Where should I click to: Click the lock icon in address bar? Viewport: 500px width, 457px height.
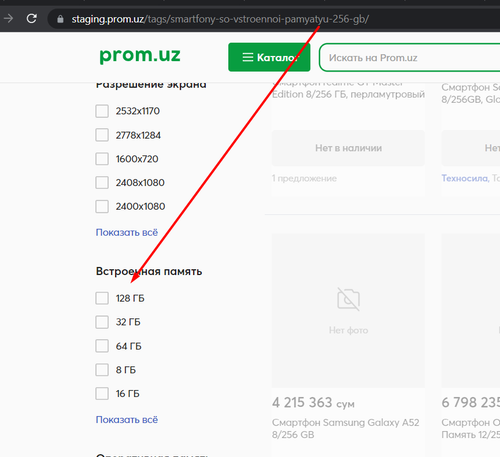[x=60, y=19]
